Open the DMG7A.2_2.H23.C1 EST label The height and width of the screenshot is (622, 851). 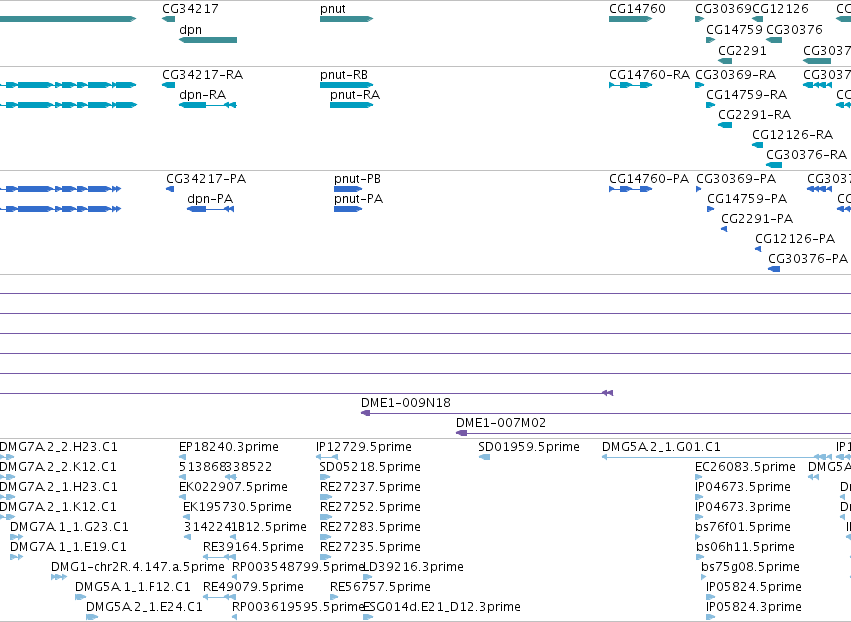(x=59, y=447)
